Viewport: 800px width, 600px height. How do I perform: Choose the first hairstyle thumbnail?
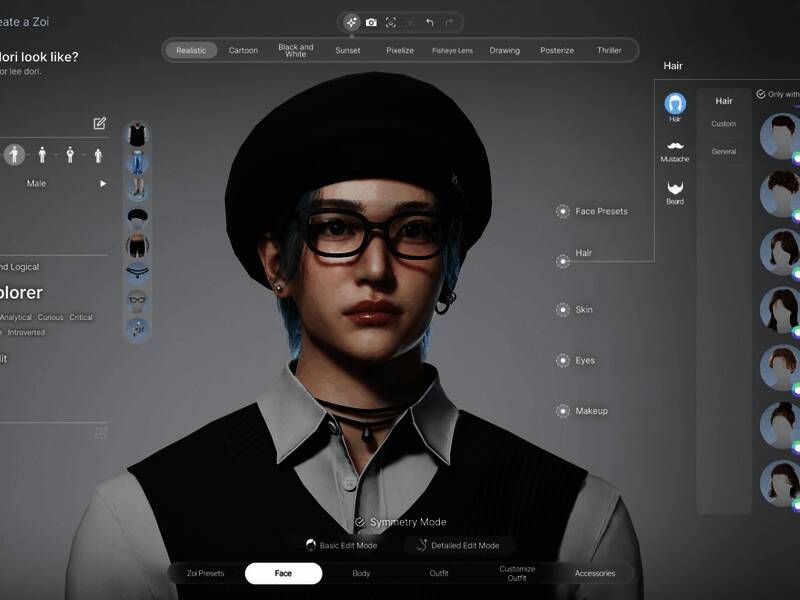pyautogui.click(x=779, y=137)
